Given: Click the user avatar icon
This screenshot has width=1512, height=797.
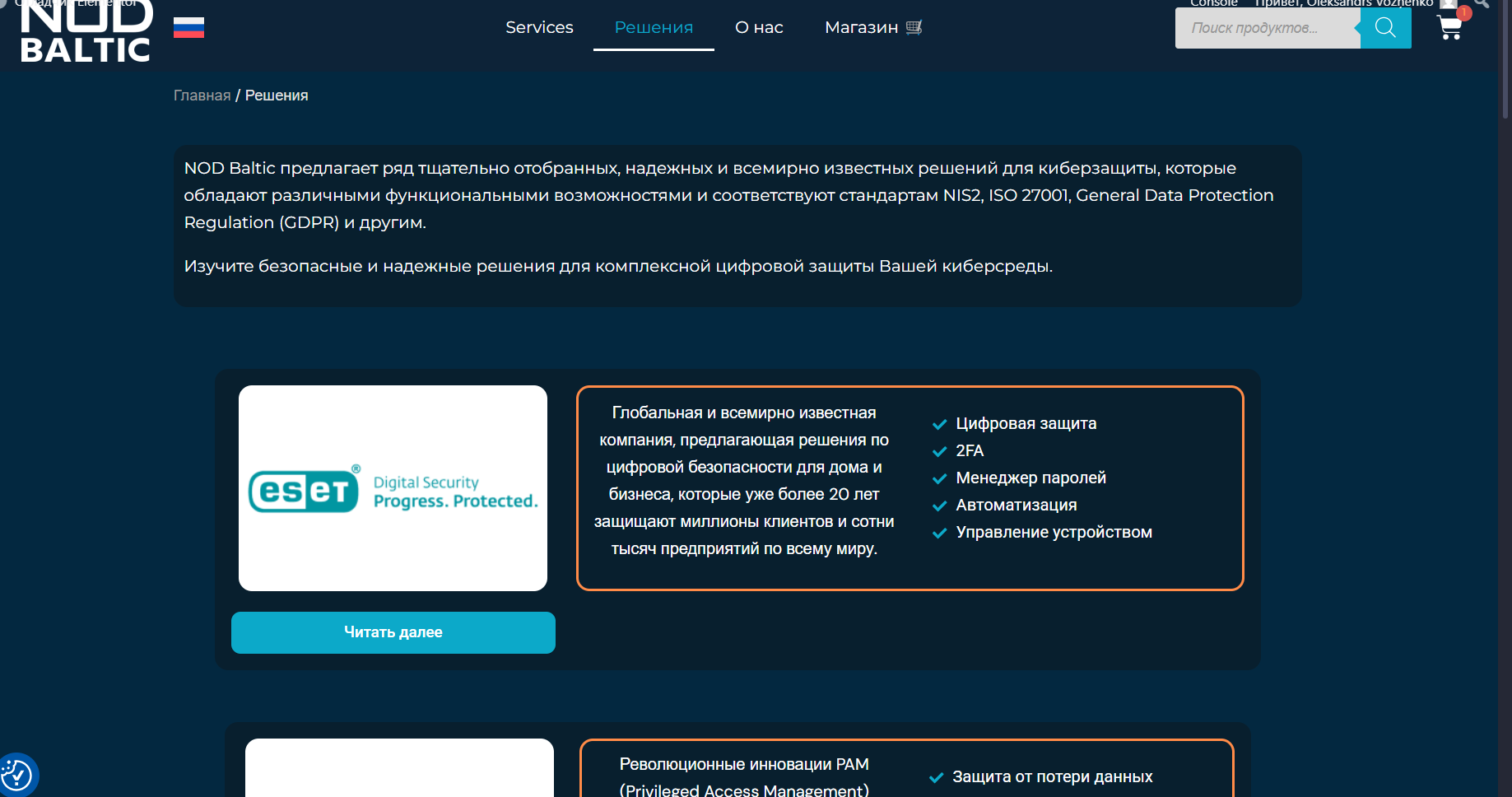Looking at the screenshot, I should tap(1449, 3).
